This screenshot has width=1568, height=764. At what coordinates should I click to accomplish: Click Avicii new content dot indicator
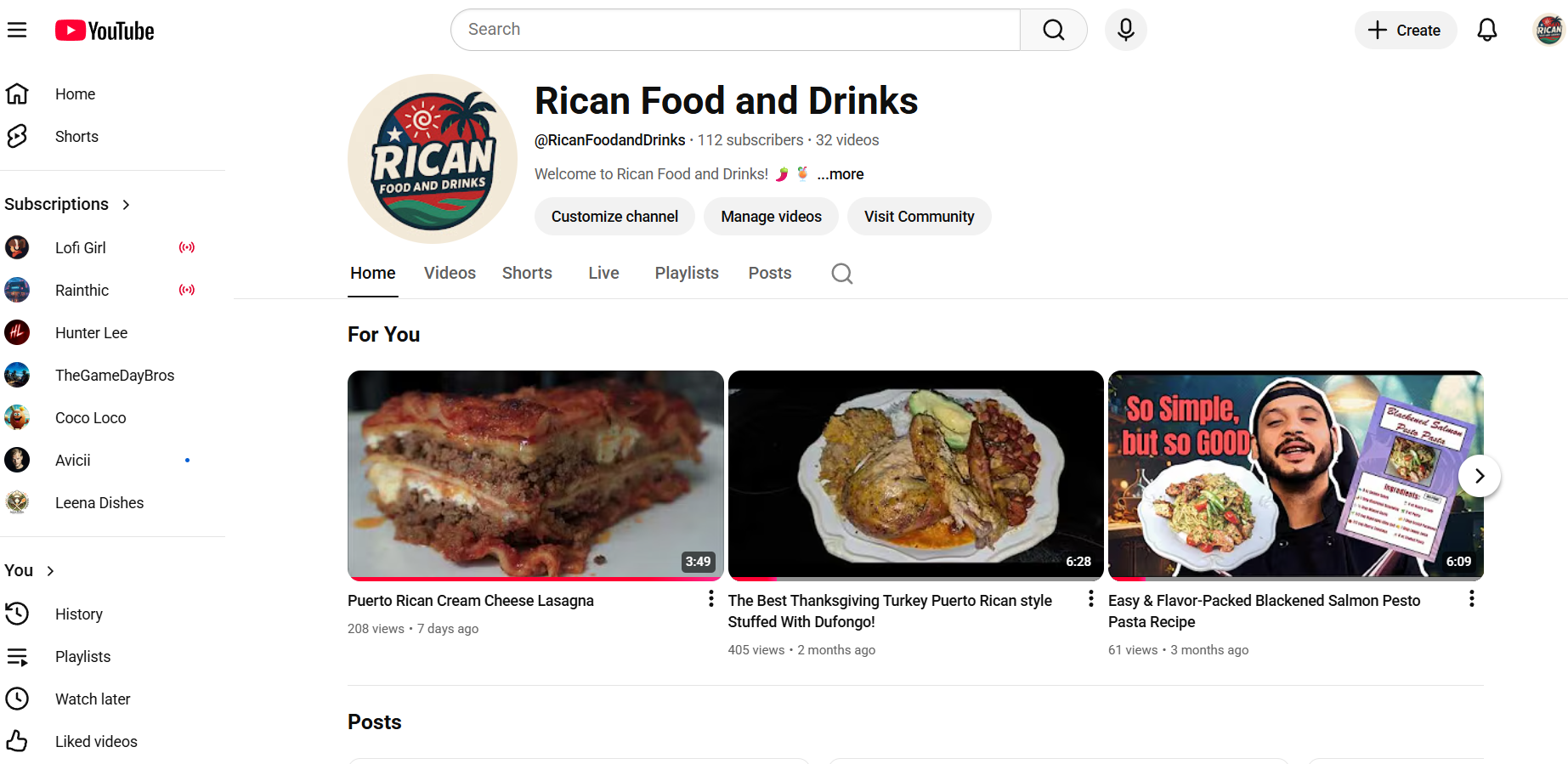pos(187,460)
